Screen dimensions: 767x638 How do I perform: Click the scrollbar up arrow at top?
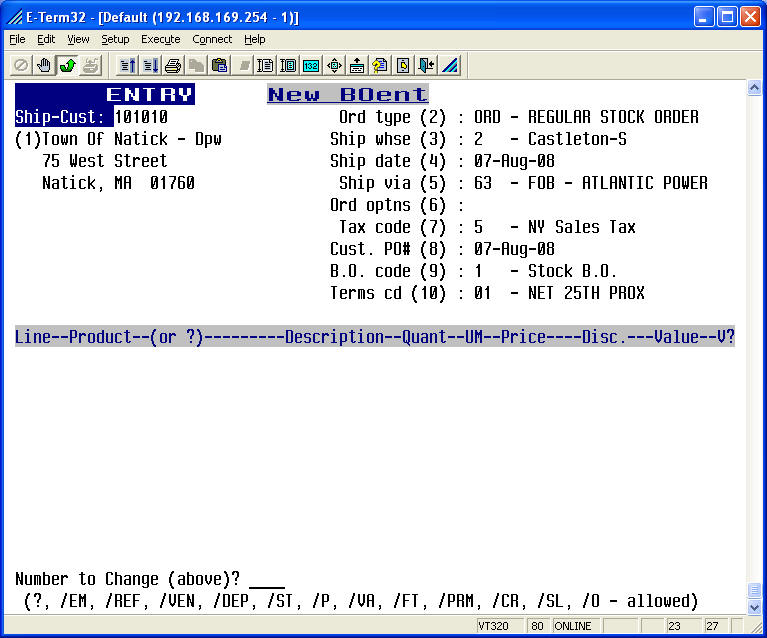point(754,88)
